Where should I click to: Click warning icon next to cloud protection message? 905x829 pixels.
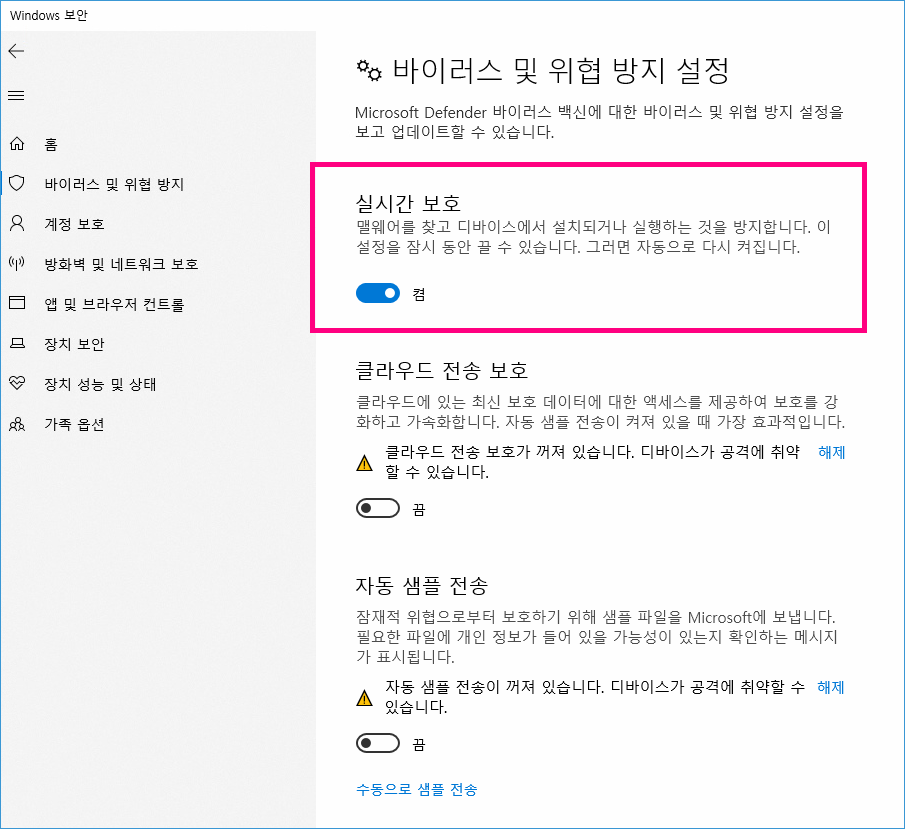(365, 463)
